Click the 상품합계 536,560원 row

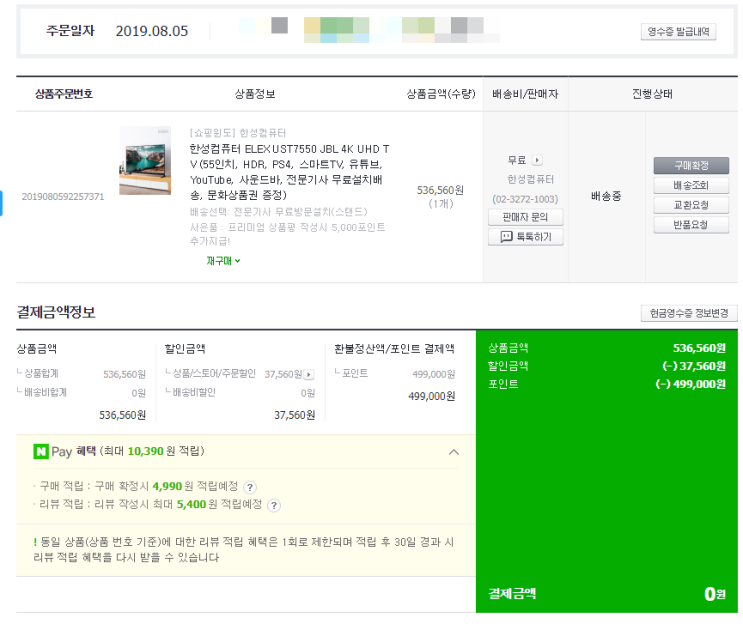[81, 374]
